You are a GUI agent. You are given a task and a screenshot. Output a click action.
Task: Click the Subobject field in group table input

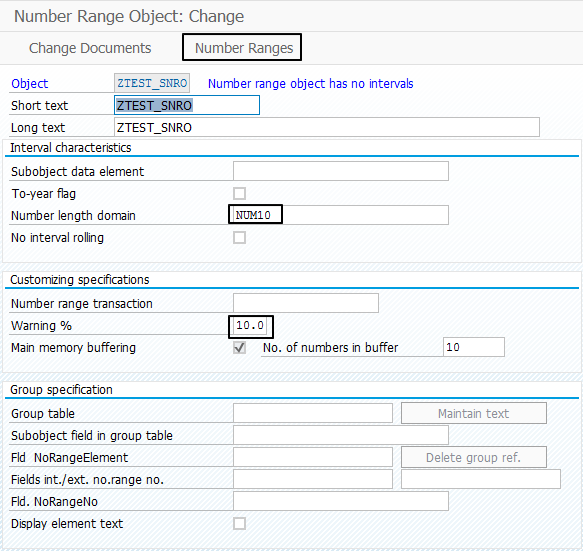coord(341,435)
